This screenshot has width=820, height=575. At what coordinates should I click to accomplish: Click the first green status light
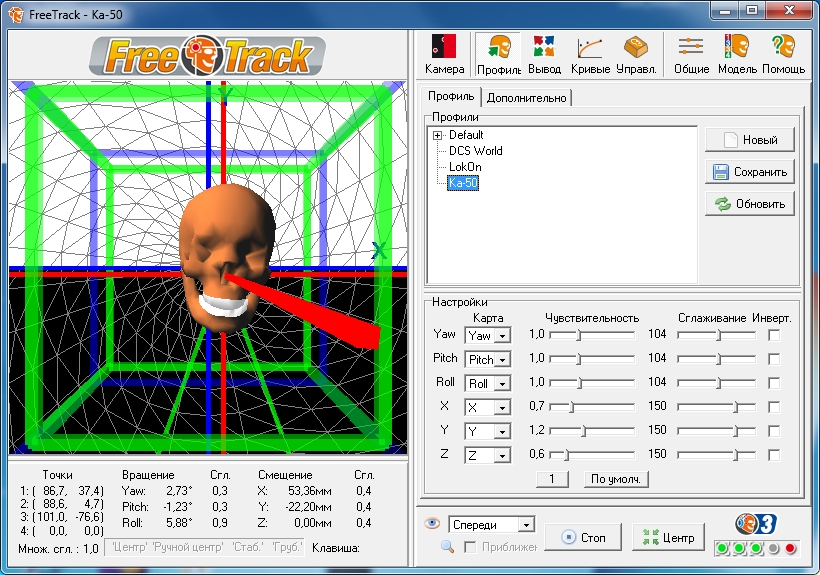pos(722,548)
